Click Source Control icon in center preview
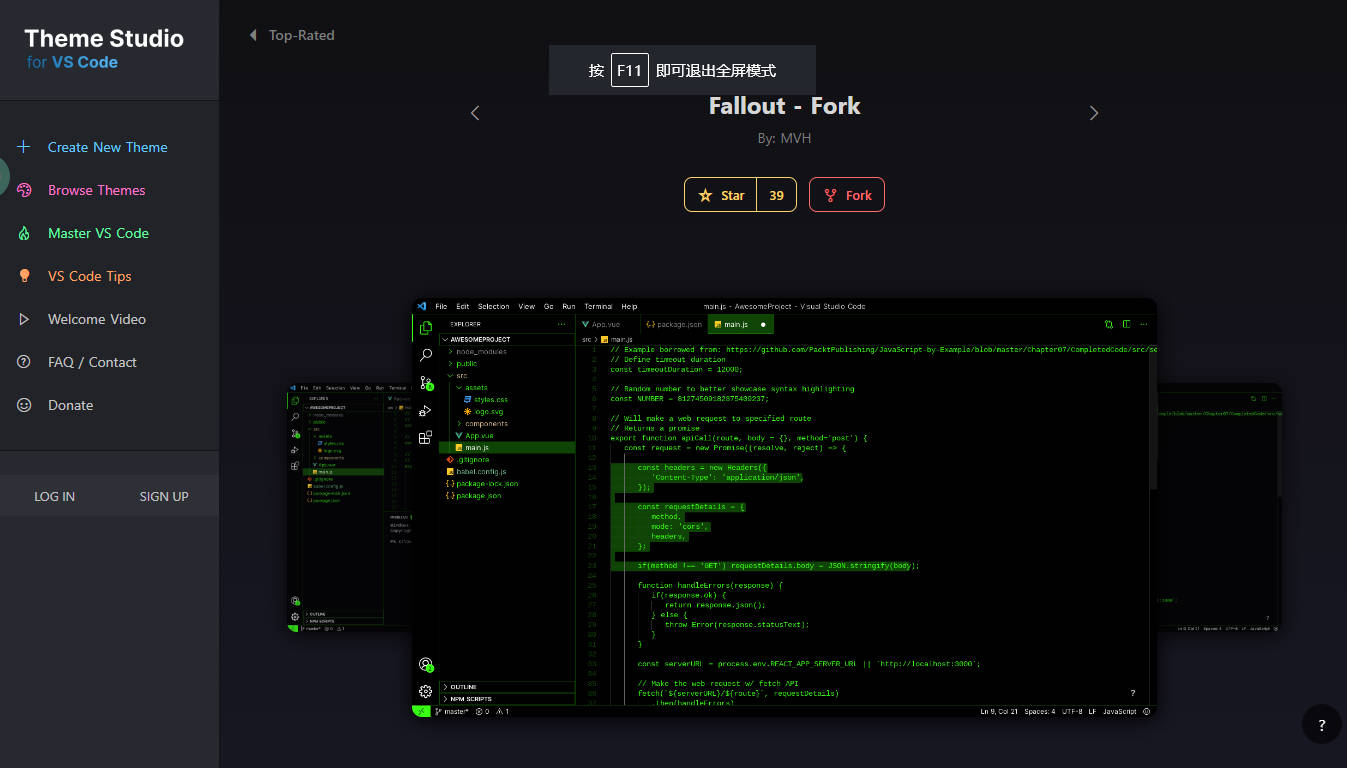 click(x=426, y=383)
